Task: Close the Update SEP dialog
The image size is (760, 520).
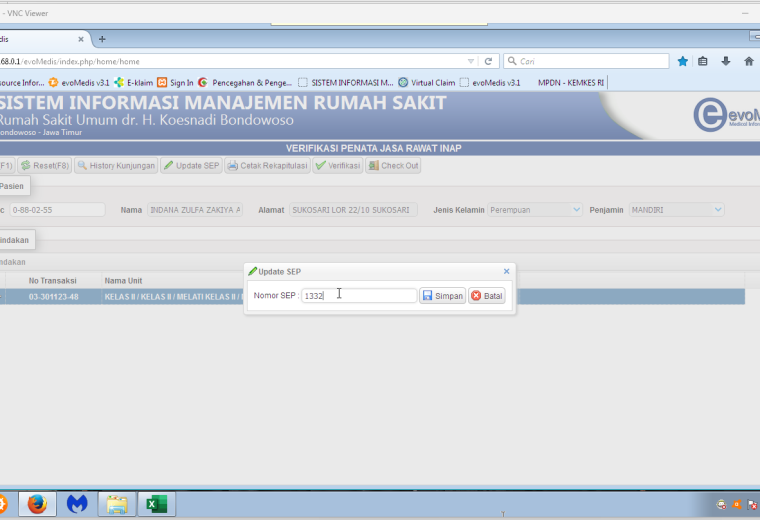Action: click(507, 271)
